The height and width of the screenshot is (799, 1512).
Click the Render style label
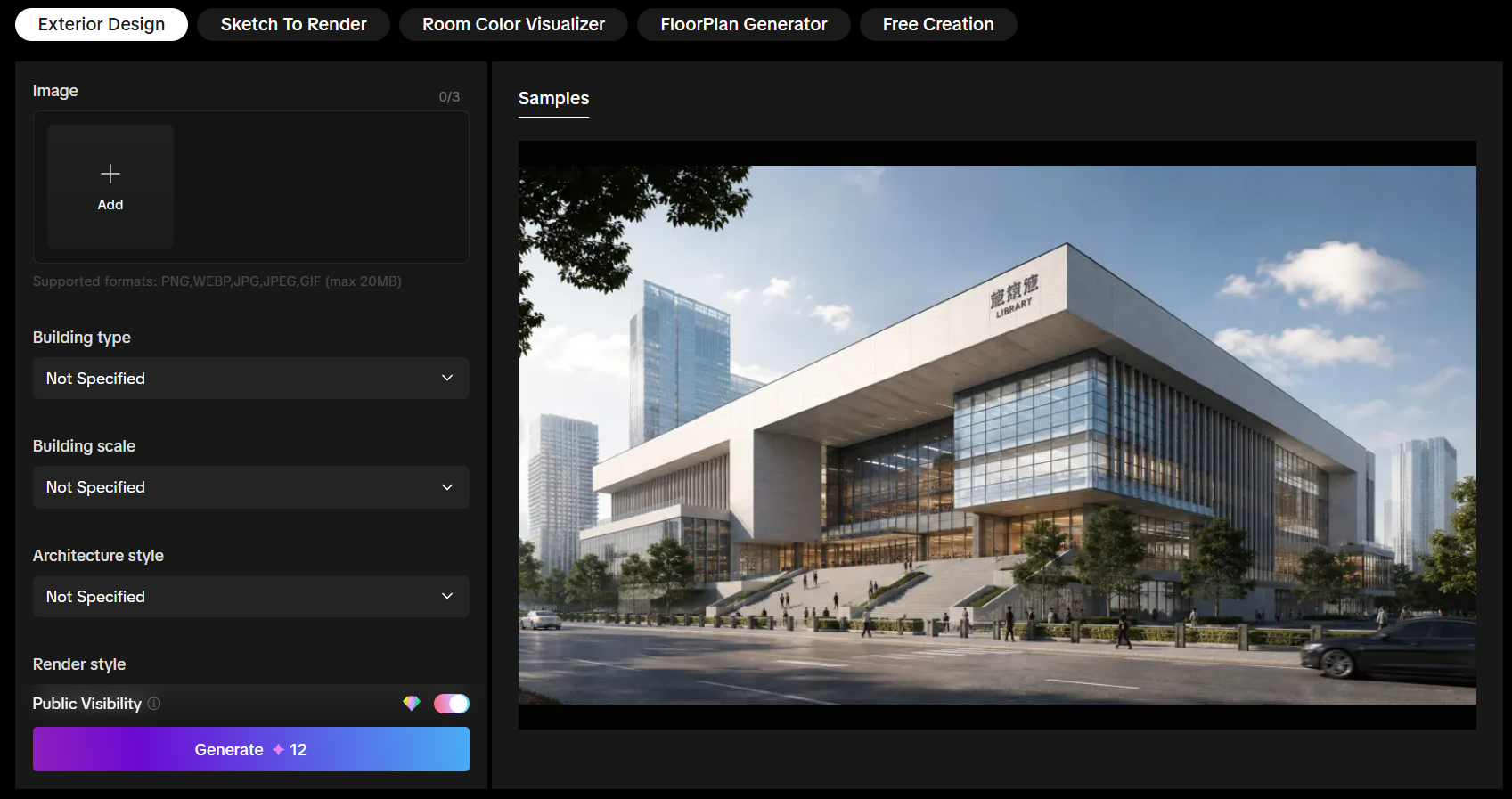79,664
